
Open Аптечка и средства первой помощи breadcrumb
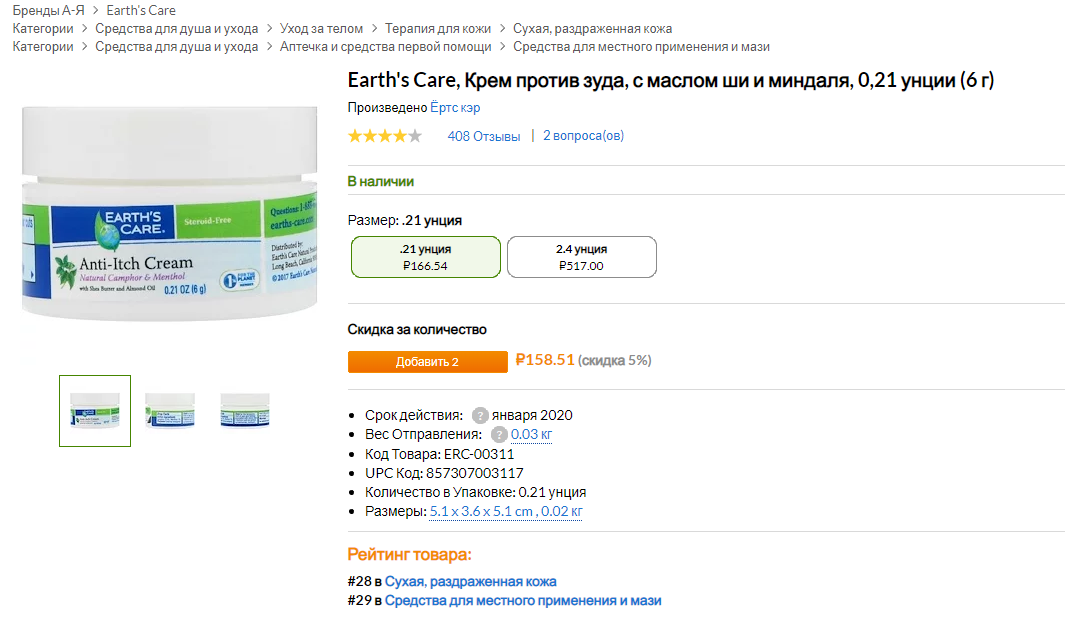(x=385, y=47)
